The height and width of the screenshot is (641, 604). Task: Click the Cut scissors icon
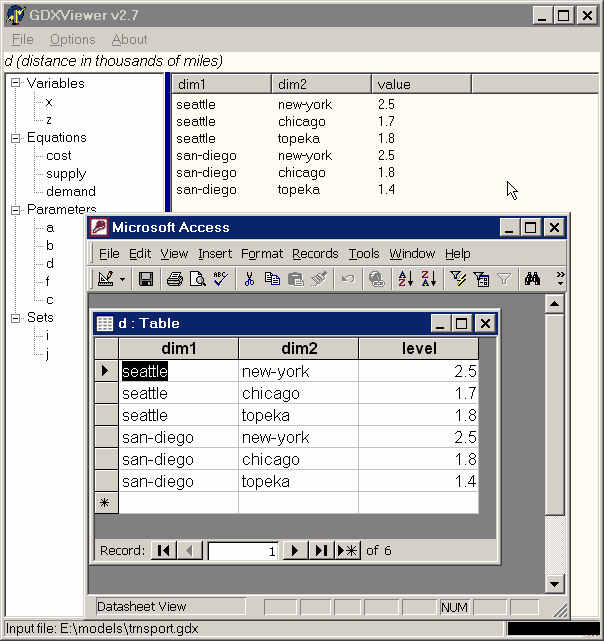(249, 279)
